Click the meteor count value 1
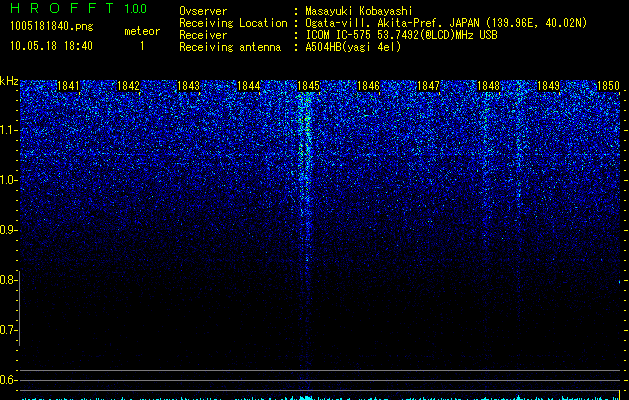The image size is (629, 400). (x=142, y=46)
